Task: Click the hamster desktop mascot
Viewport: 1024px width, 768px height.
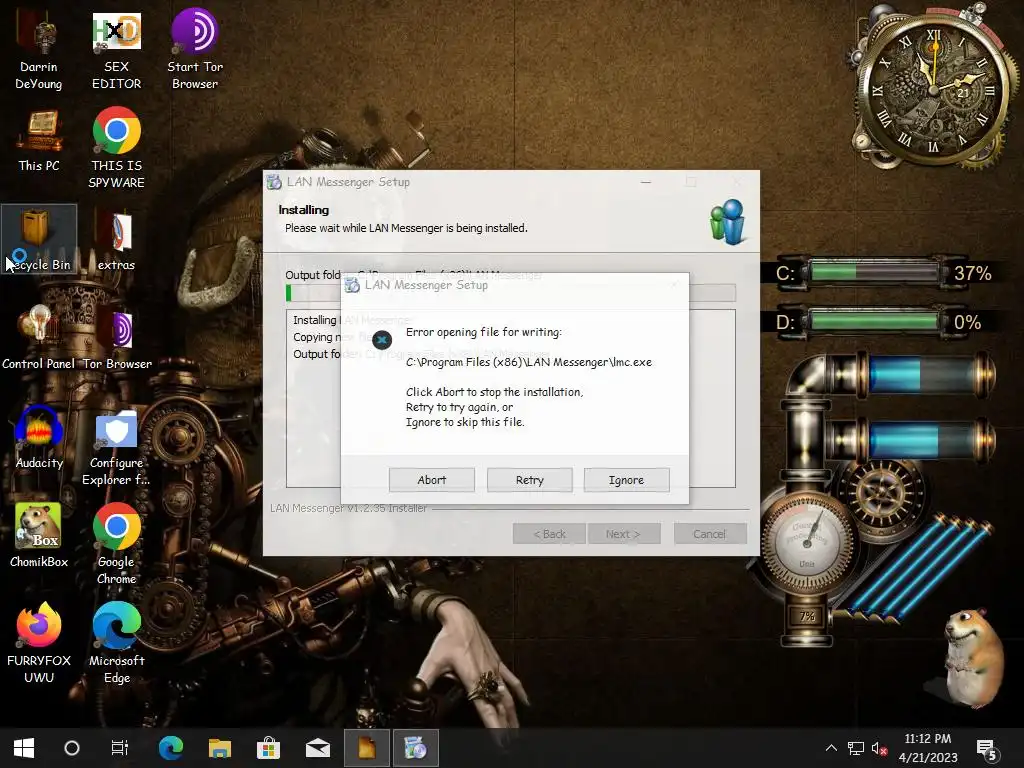Action: pos(973,656)
